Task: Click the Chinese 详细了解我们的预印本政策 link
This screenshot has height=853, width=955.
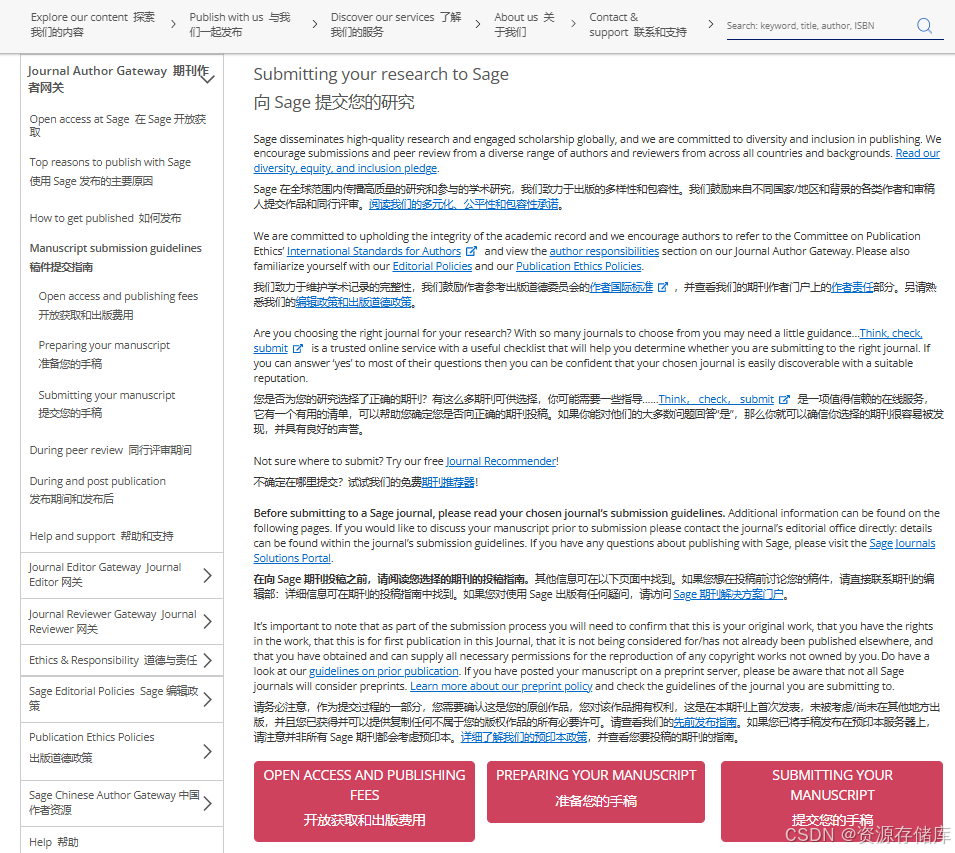Action: 524,737
